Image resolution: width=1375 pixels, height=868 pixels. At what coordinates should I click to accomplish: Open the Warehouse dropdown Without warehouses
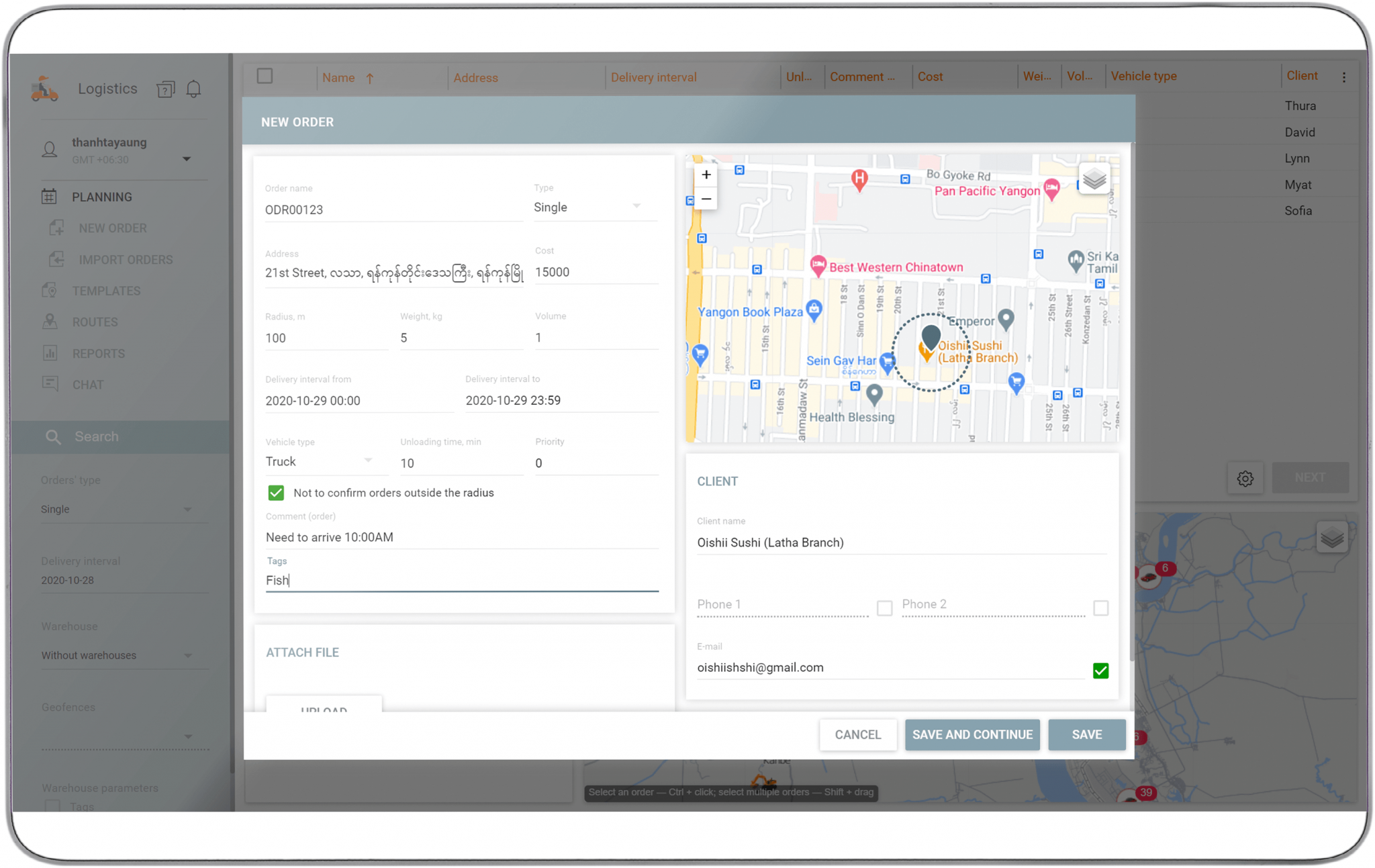[189, 655]
